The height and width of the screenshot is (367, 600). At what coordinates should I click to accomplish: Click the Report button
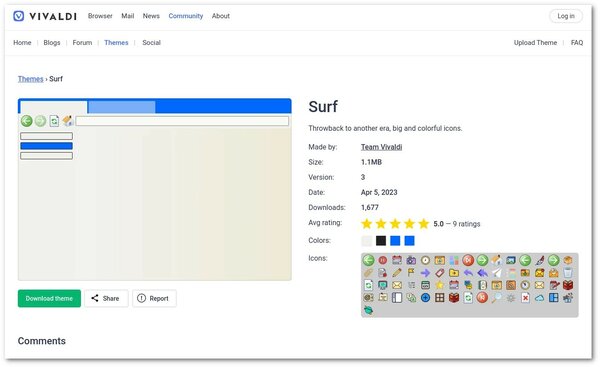pos(154,298)
